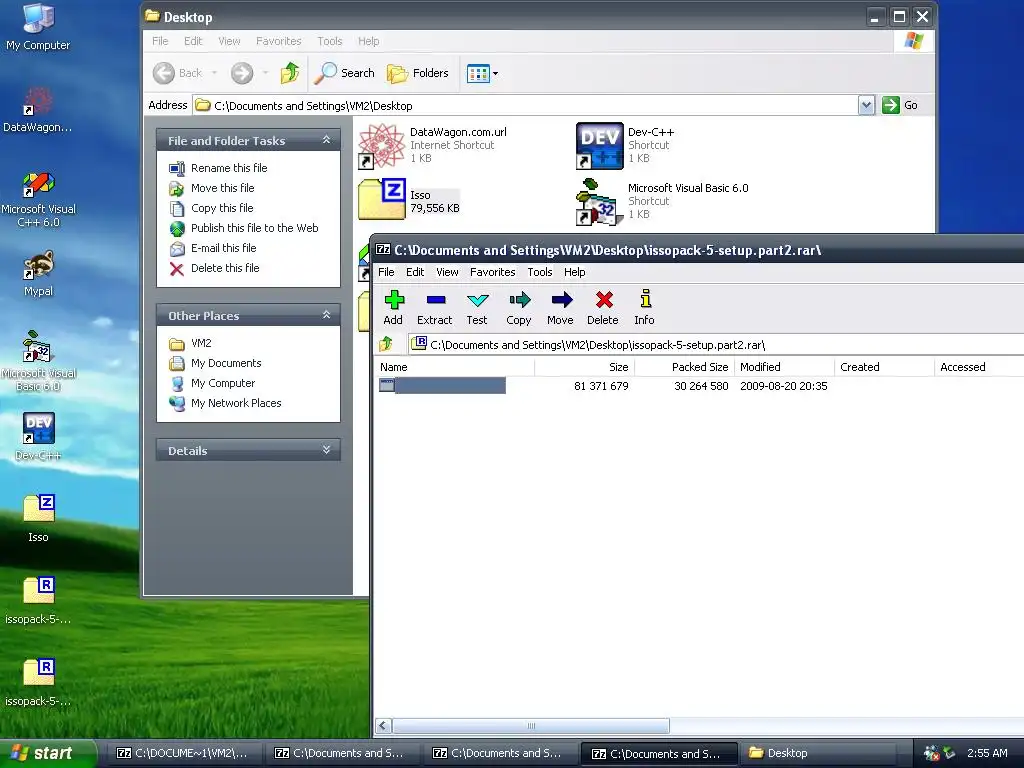Open the File menu in 7-Zip
Viewport: 1024px width, 768px height.
point(386,272)
